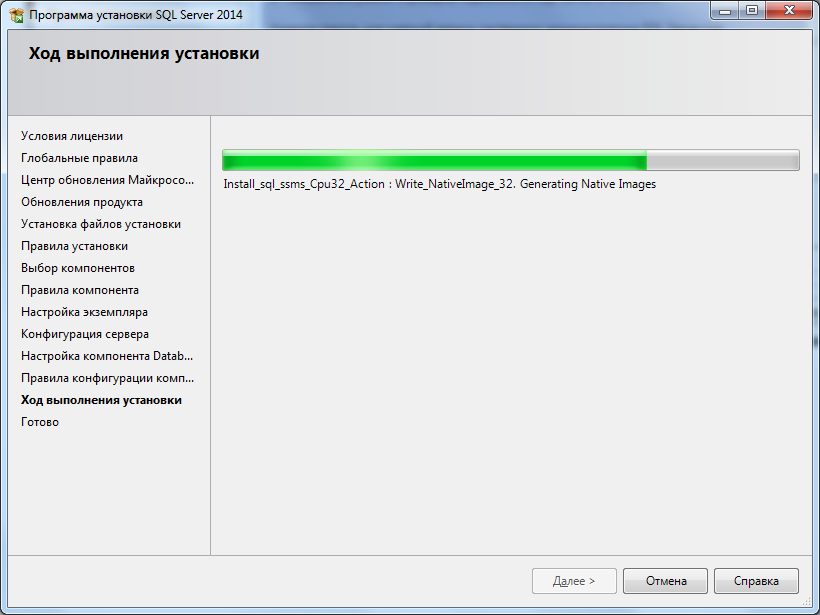Viewport: 820px width, 615px height.
Task: Click the disabled Далее > button
Action: click(574, 581)
